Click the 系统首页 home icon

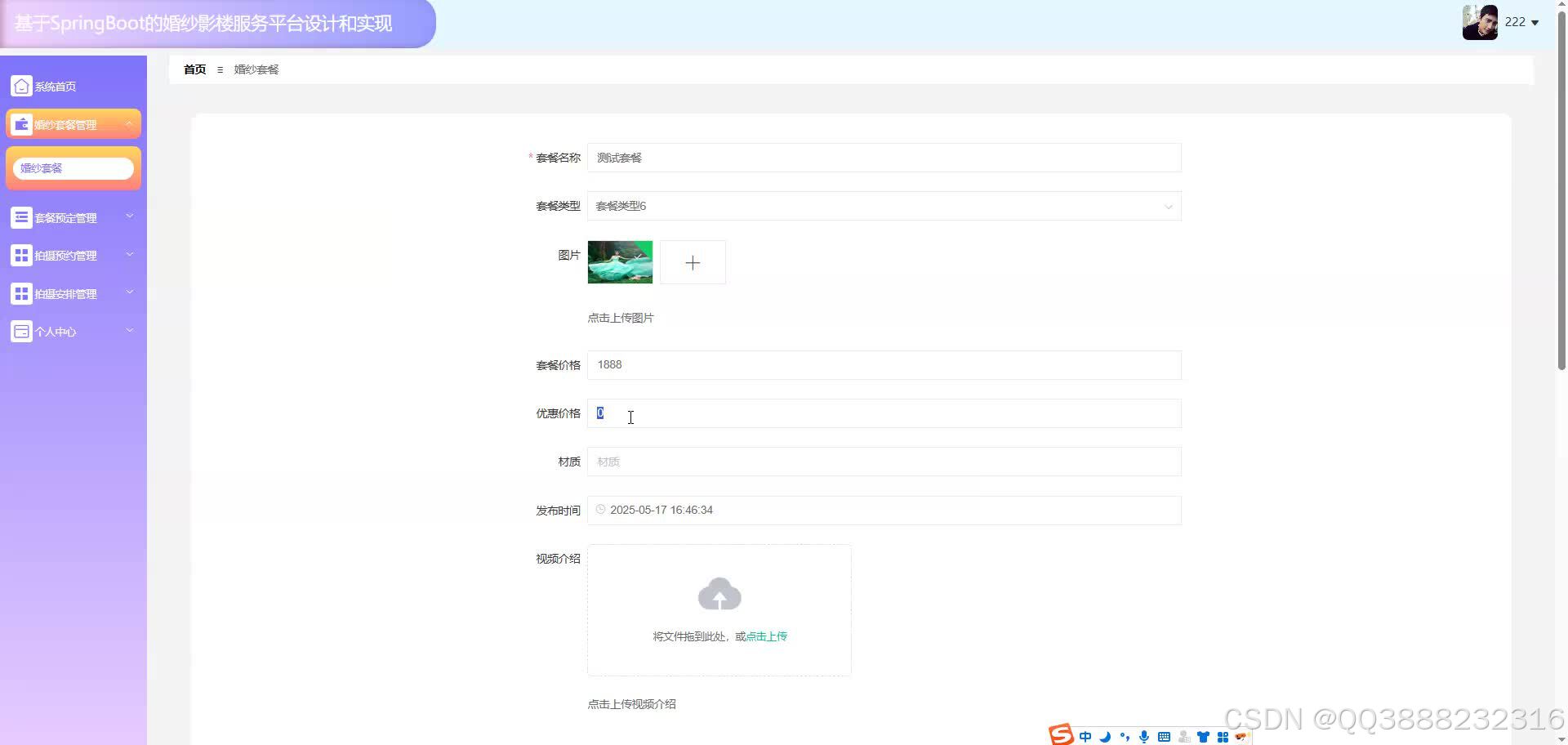(x=21, y=85)
